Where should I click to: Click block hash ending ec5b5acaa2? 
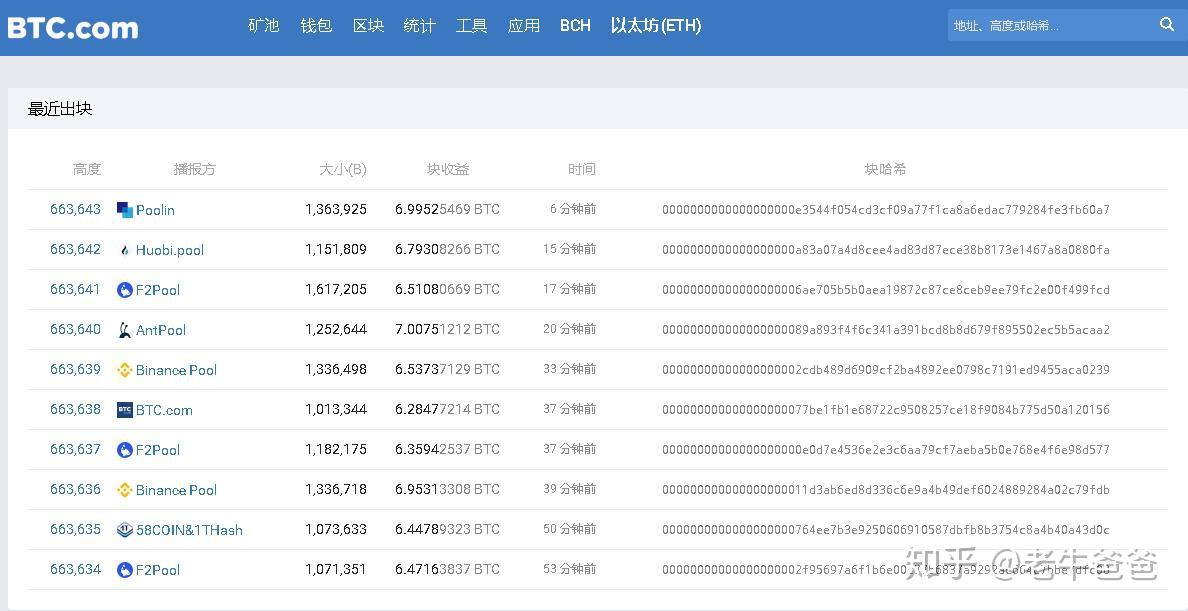point(886,330)
